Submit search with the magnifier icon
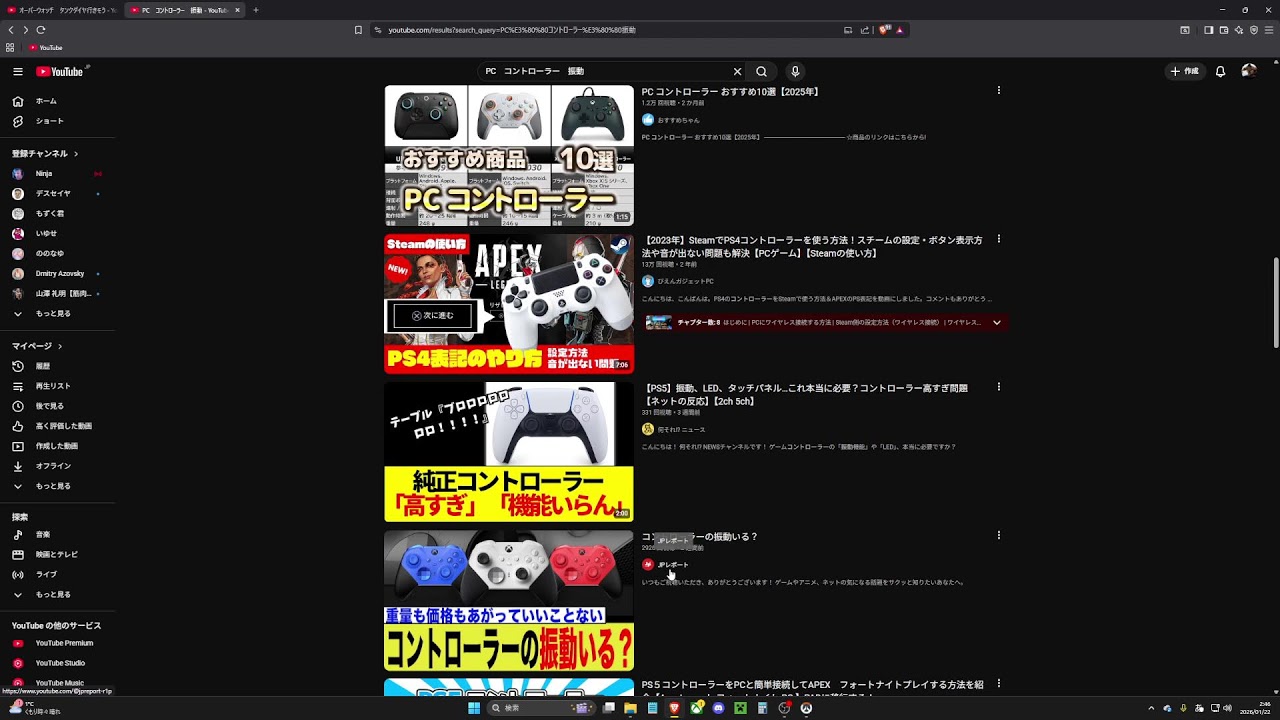Image resolution: width=1280 pixels, height=720 pixels. pos(761,71)
